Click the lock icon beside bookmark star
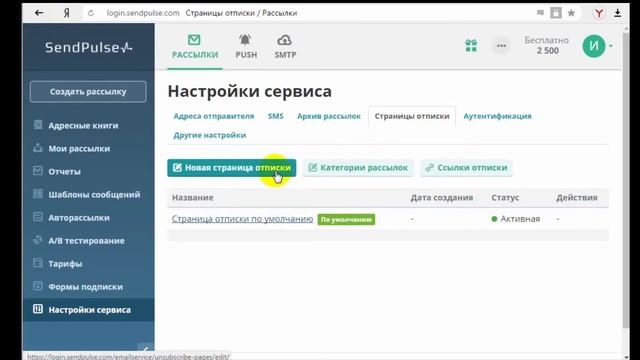The width and height of the screenshot is (640, 360). tap(556, 13)
